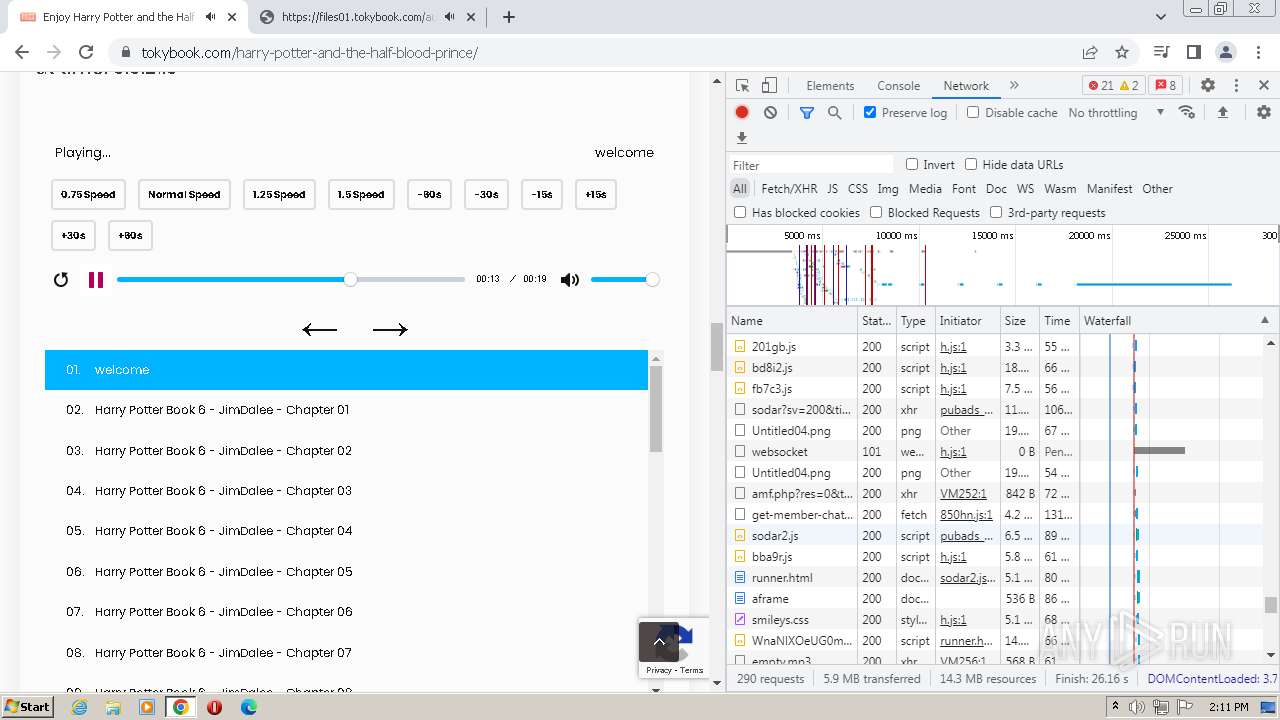Toggle Chrome side panel icon
Image resolution: width=1280 pixels, height=720 pixels.
tap(1194, 52)
